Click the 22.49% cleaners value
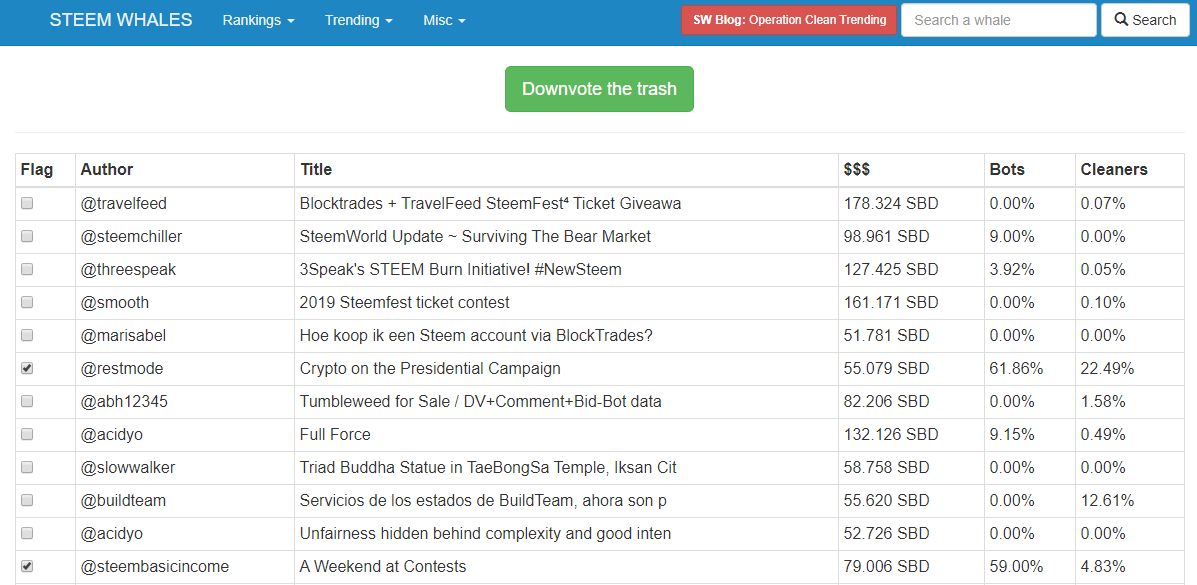 [1107, 369]
